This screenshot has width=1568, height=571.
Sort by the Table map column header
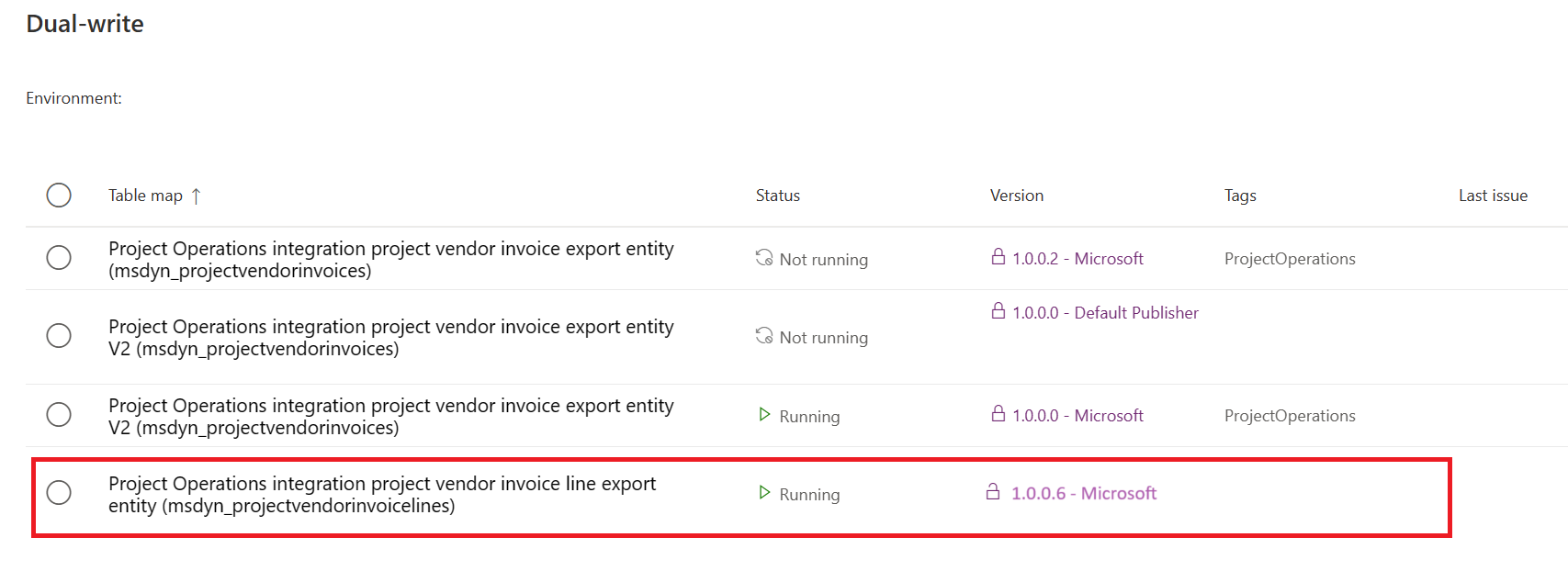(x=145, y=196)
